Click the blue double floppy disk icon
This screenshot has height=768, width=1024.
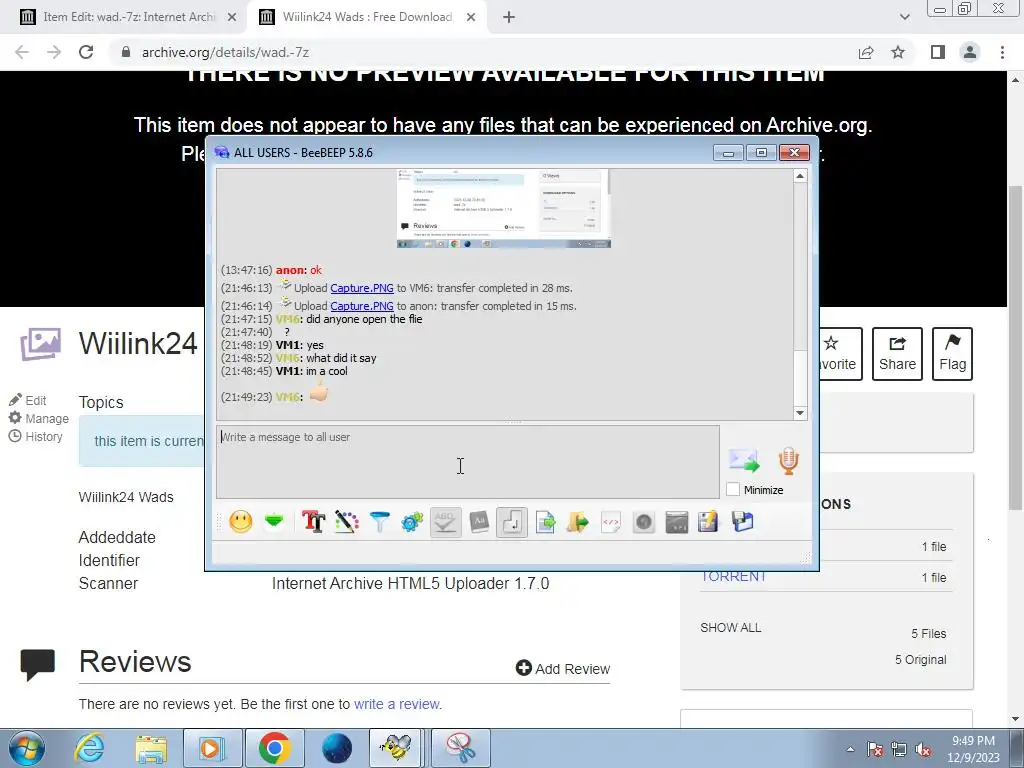point(743,522)
